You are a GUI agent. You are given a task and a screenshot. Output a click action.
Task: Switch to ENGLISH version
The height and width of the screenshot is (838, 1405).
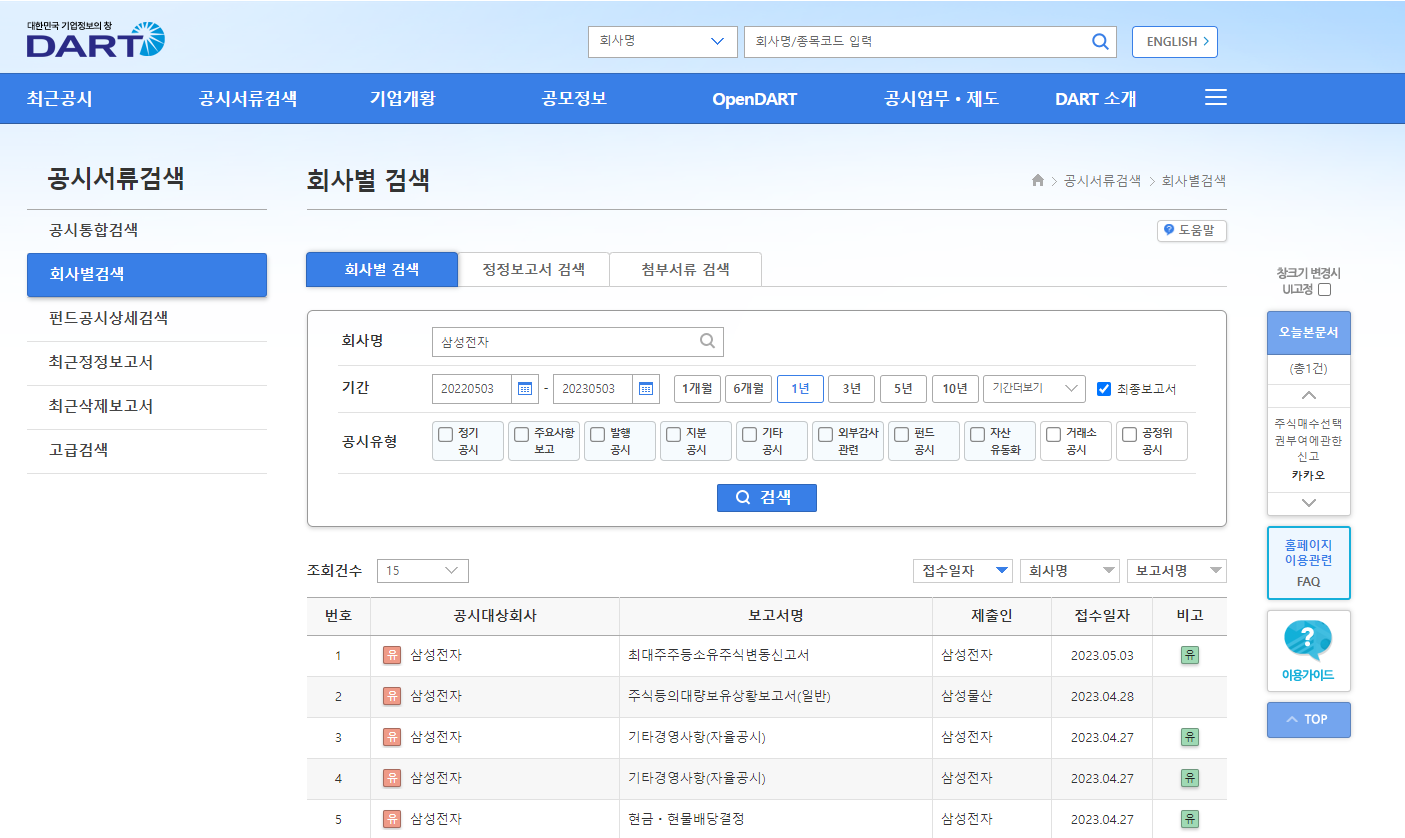point(1175,42)
